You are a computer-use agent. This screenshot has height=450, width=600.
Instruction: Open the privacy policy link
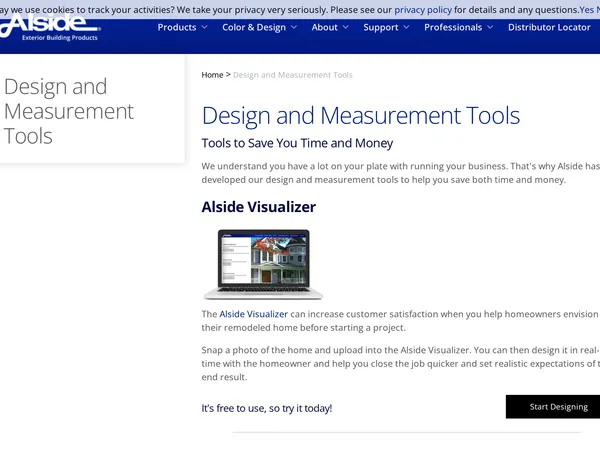pos(423,10)
